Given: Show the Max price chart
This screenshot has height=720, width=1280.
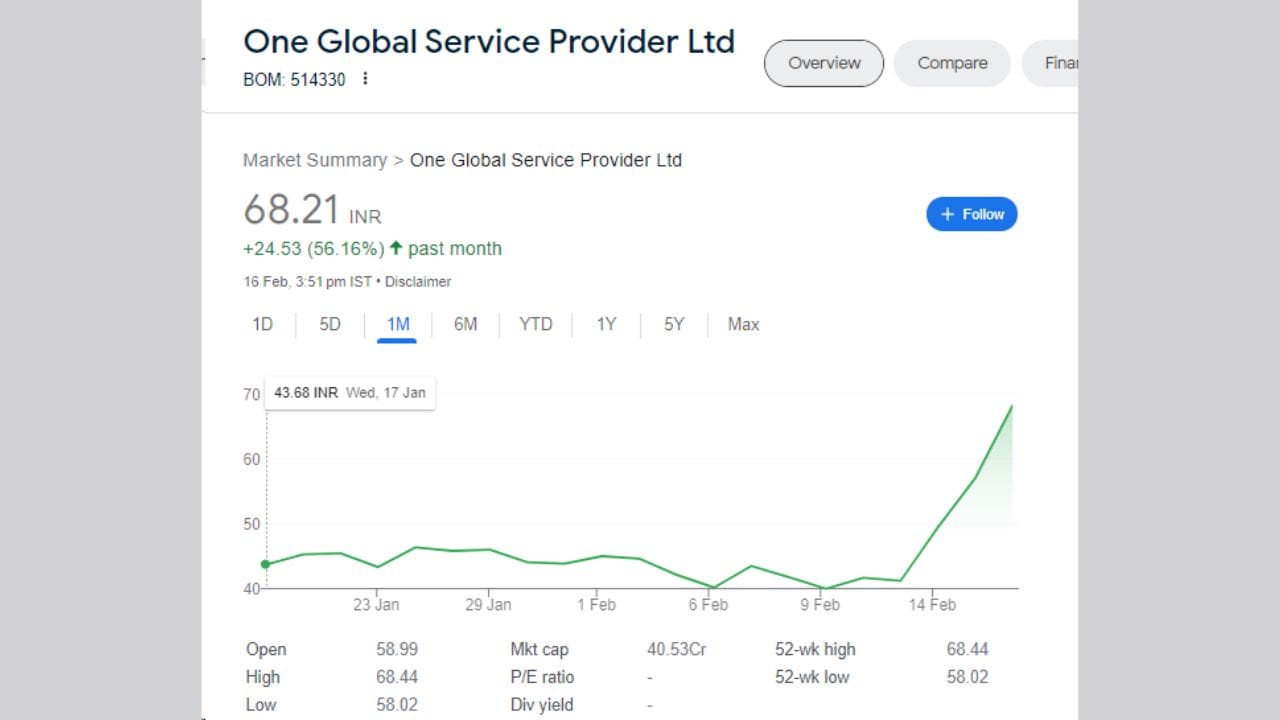Looking at the screenshot, I should click(x=743, y=324).
